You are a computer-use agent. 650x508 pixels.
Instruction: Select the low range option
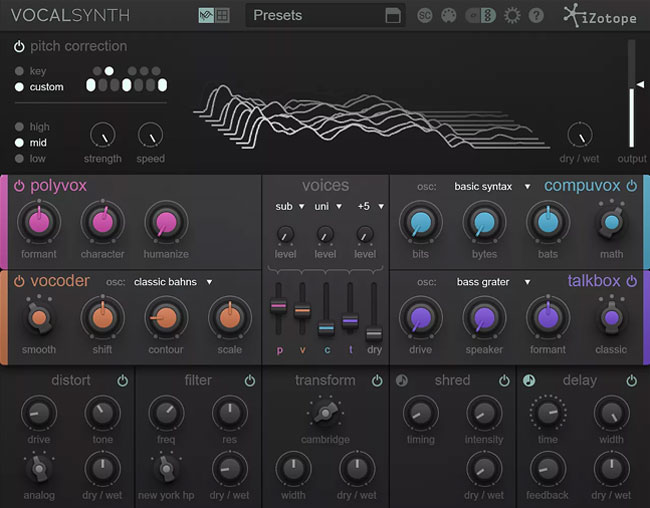point(19,158)
